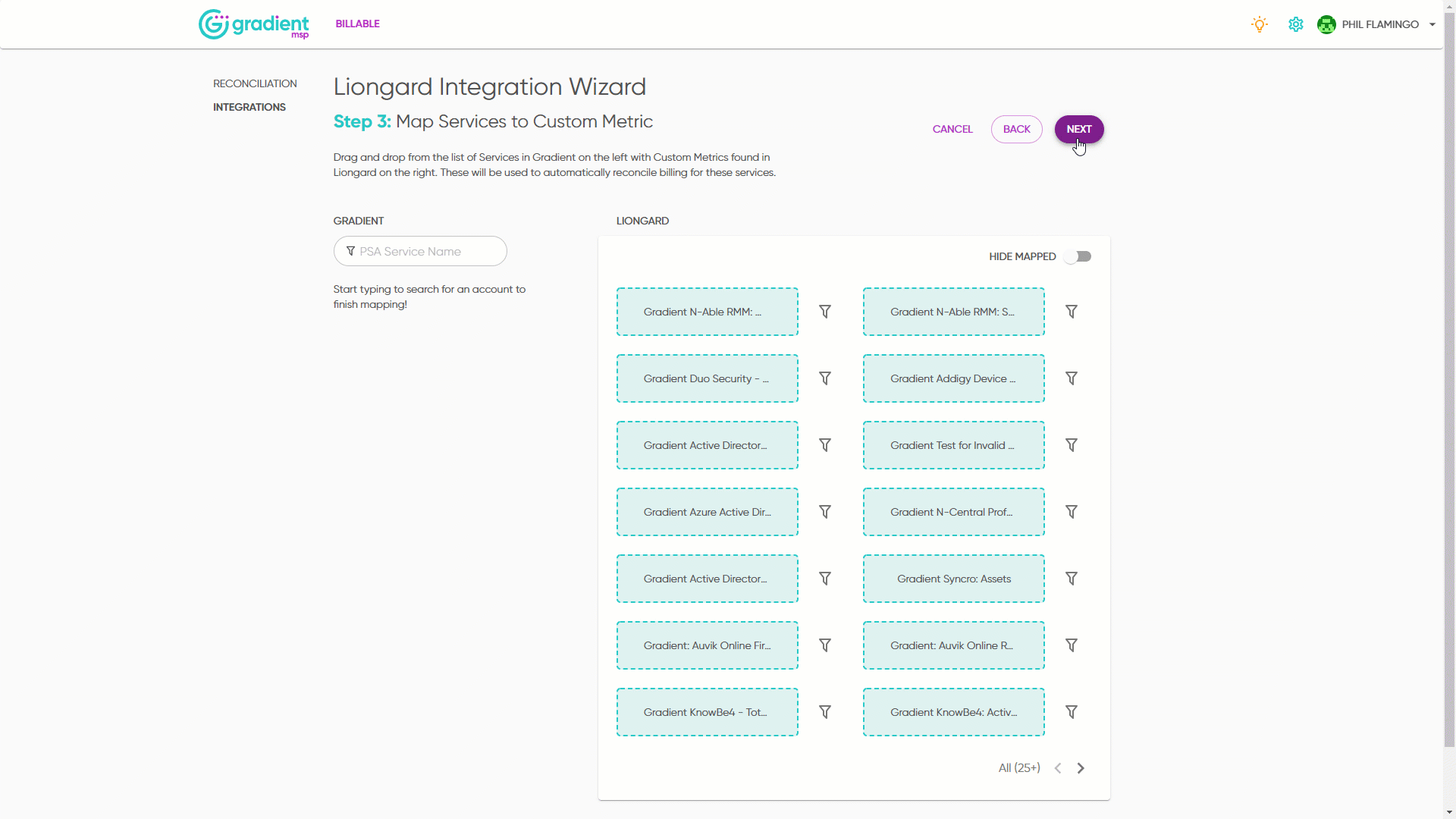Select the Gradient Addigy Device metric card
Viewport: 1456px width, 819px height.
click(x=954, y=378)
